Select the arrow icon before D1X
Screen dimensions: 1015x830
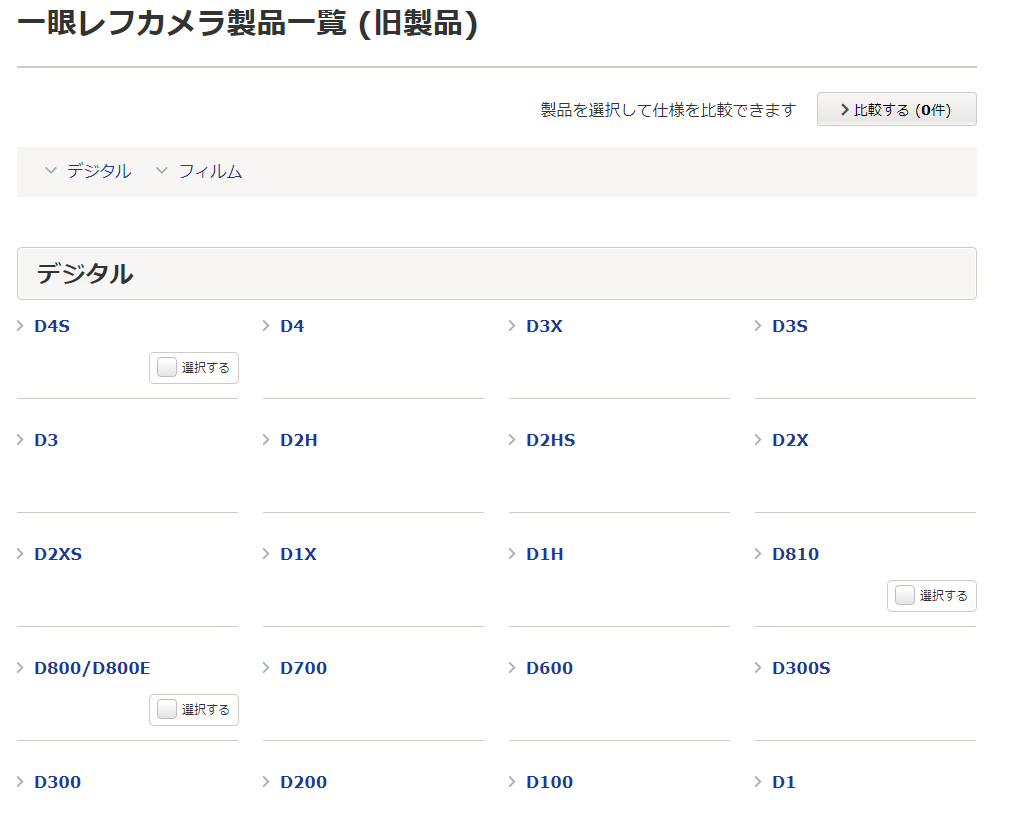click(267, 554)
